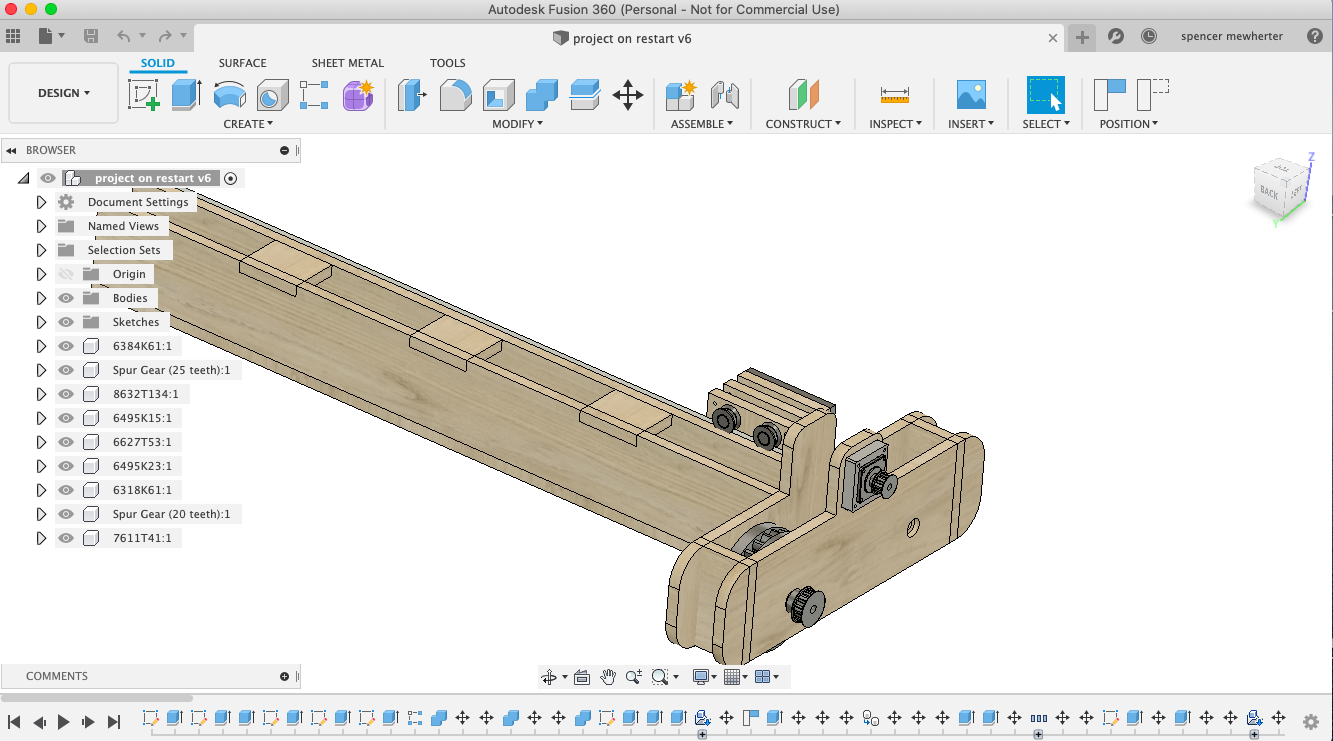
Task: Open the timeline settings gear
Action: pyautogui.click(x=1311, y=721)
